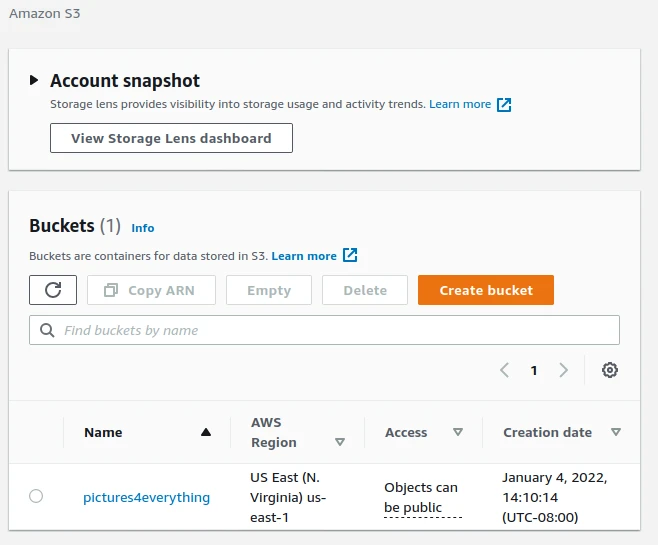Click View Storage Lens dashboard button
This screenshot has height=545, width=658.
coord(171,138)
